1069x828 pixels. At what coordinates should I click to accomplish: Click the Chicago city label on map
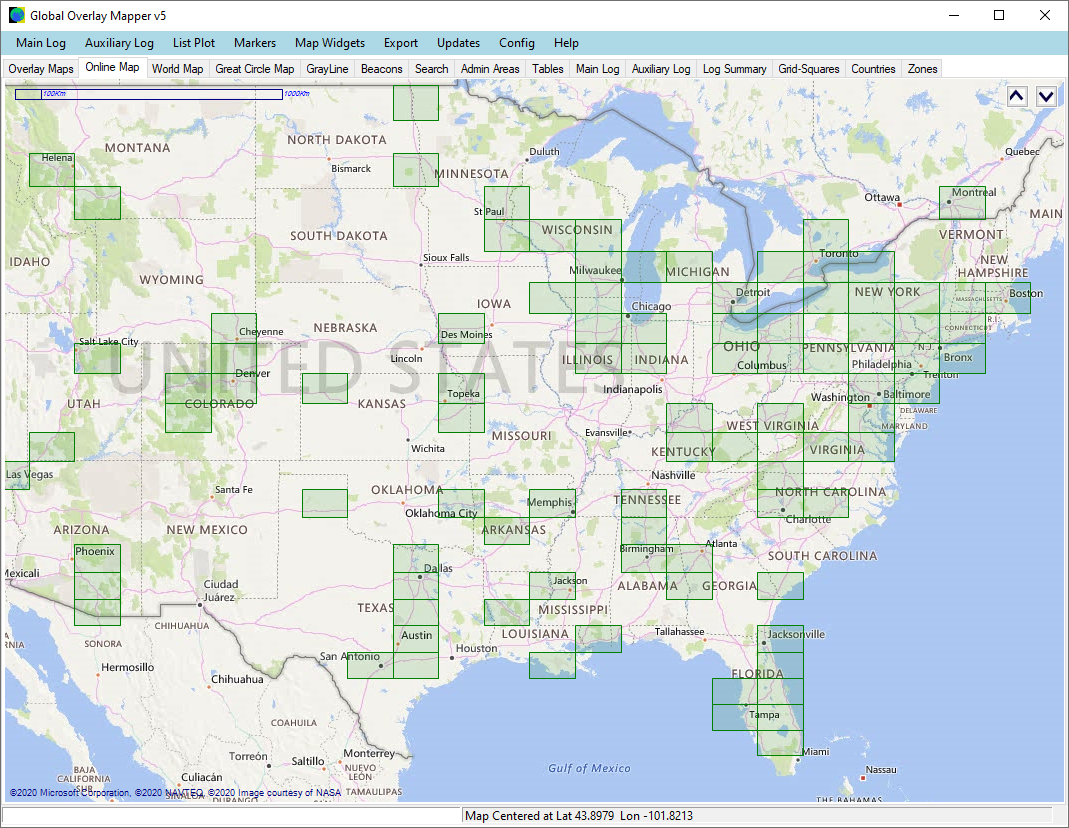pyautogui.click(x=651, y=307)
